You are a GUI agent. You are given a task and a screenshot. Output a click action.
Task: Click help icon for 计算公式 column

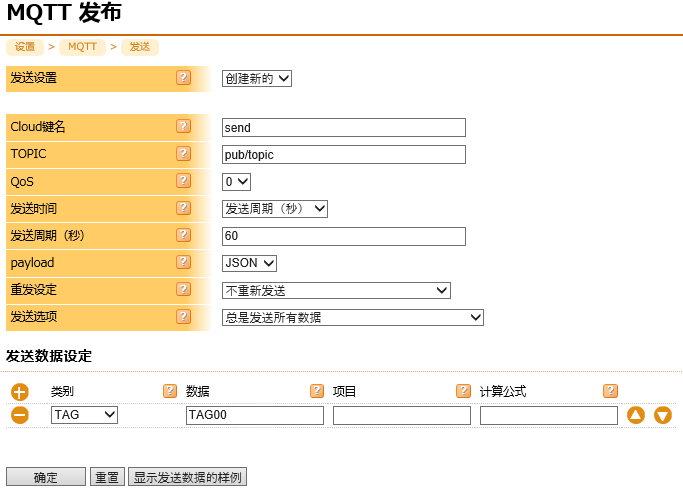[610, 391]
